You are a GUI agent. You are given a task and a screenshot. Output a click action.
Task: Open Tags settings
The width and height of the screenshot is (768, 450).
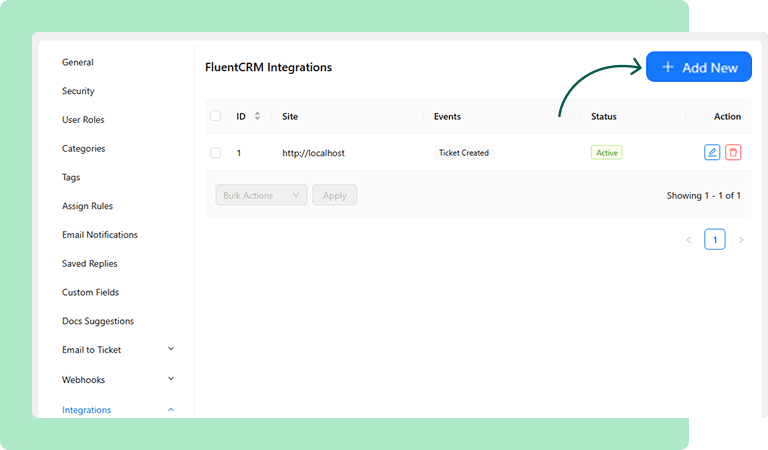coord(71,177)
